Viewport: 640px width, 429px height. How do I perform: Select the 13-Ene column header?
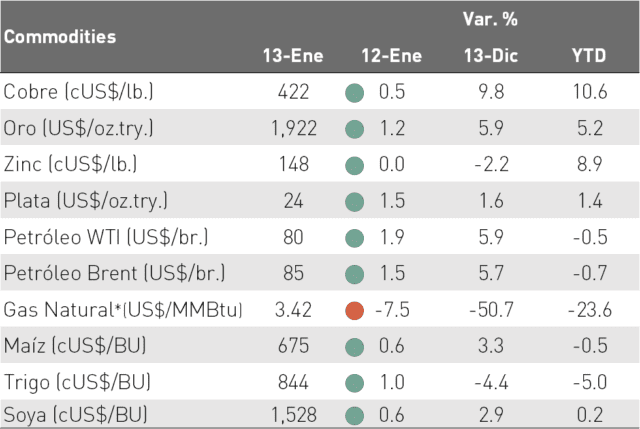tap(293, 56)
